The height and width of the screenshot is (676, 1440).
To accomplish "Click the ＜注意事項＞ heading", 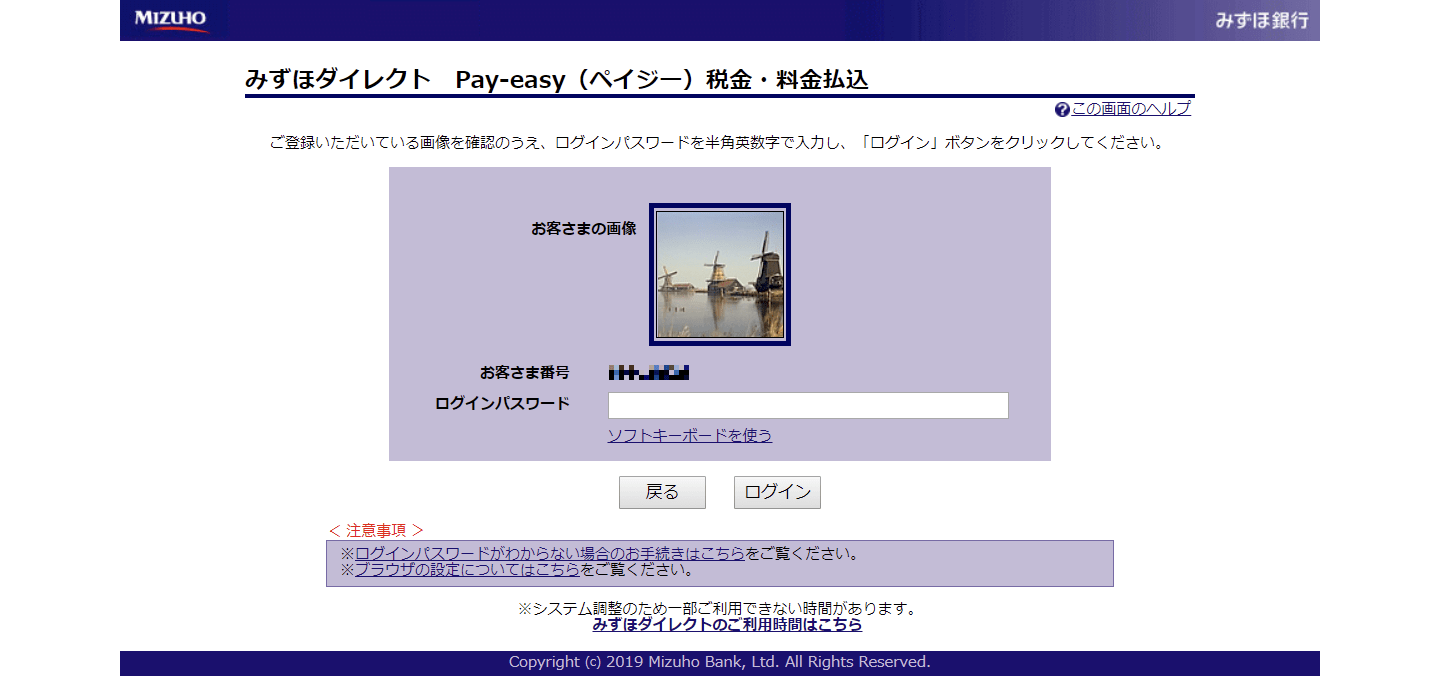I will click(376, 530).
